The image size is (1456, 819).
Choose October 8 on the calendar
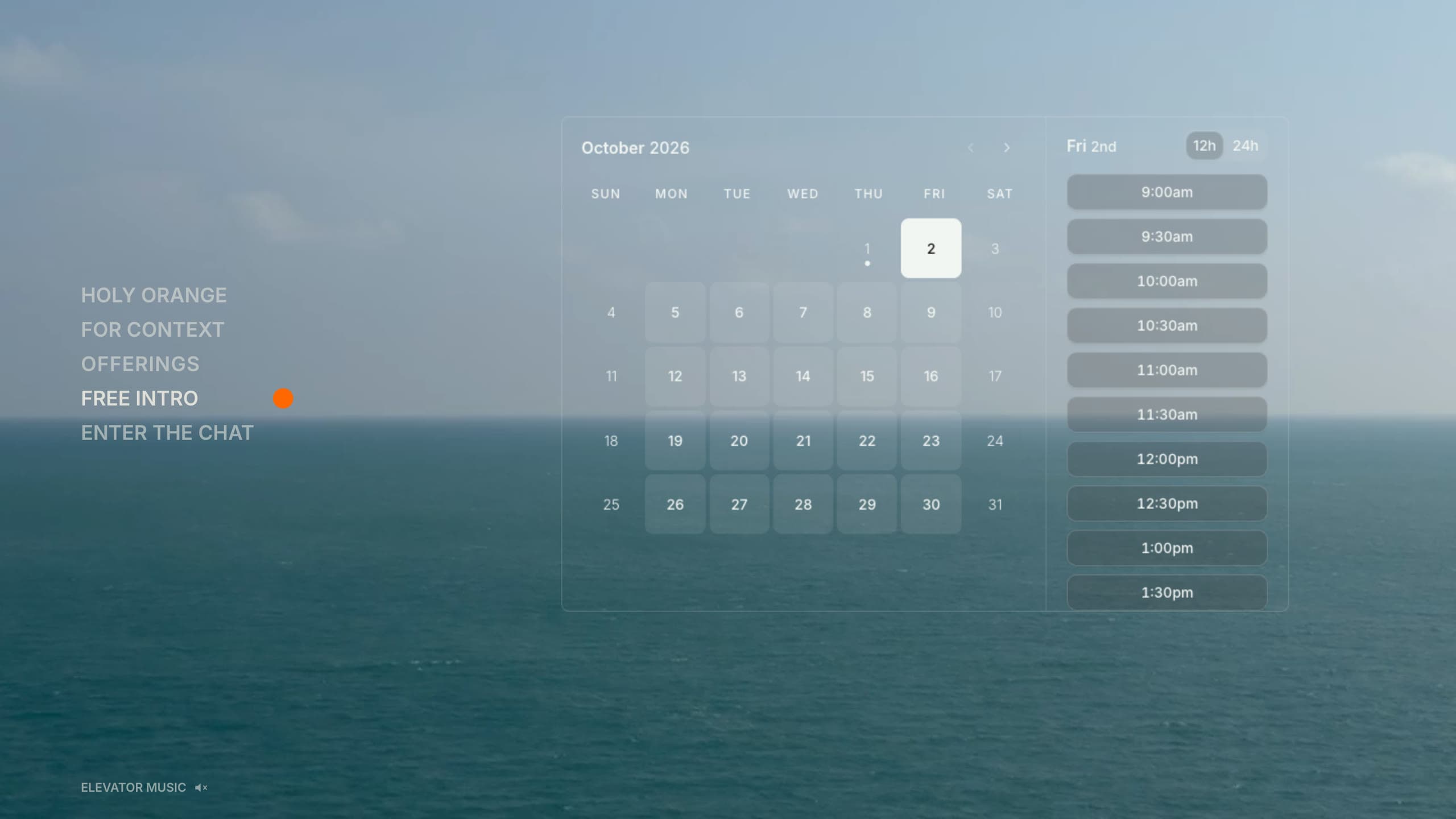pos(867,312)
